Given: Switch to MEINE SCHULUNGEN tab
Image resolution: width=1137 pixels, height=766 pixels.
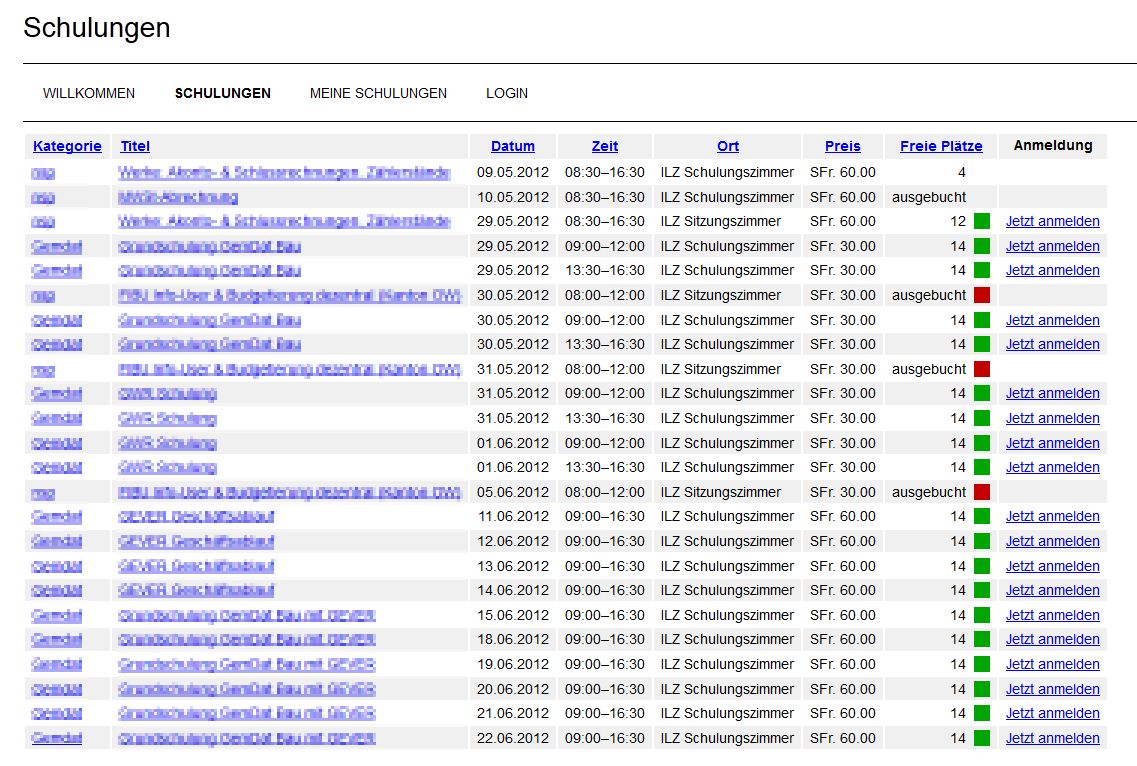Looking at the screenshot, I should pyautogui.click(x=378, y=93).
